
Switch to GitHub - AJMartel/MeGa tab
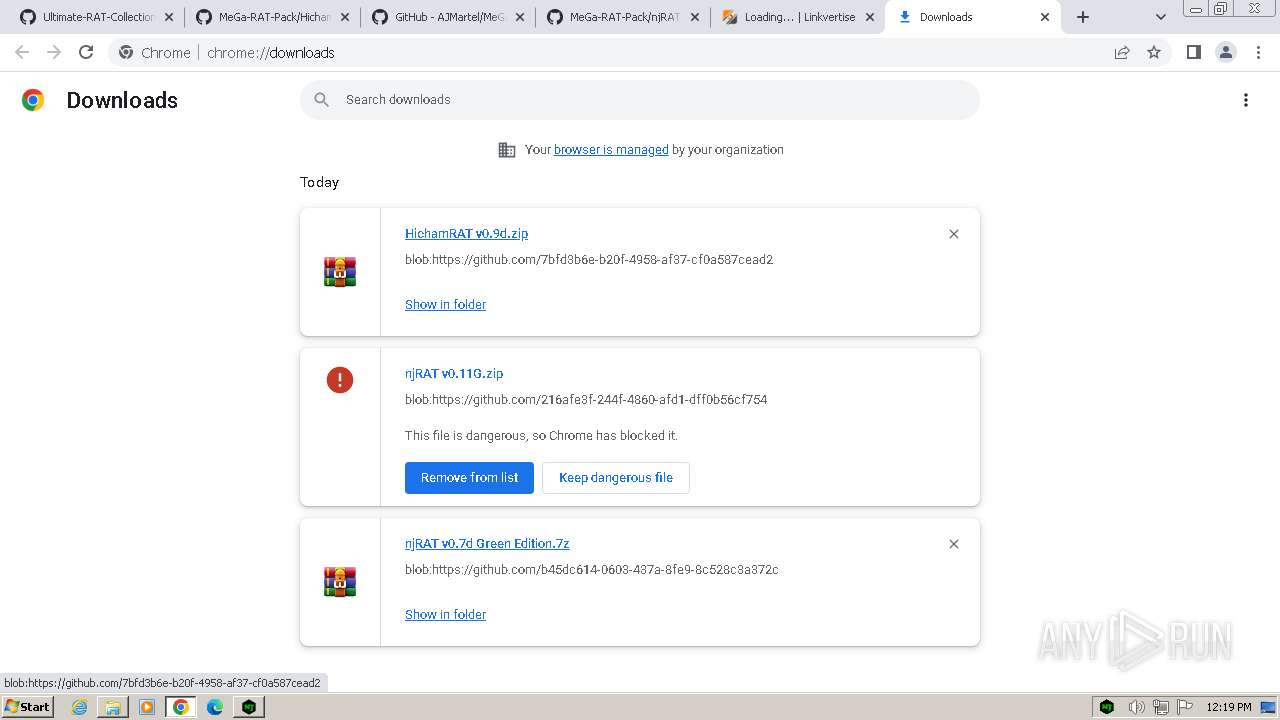[x=448, y=17]
